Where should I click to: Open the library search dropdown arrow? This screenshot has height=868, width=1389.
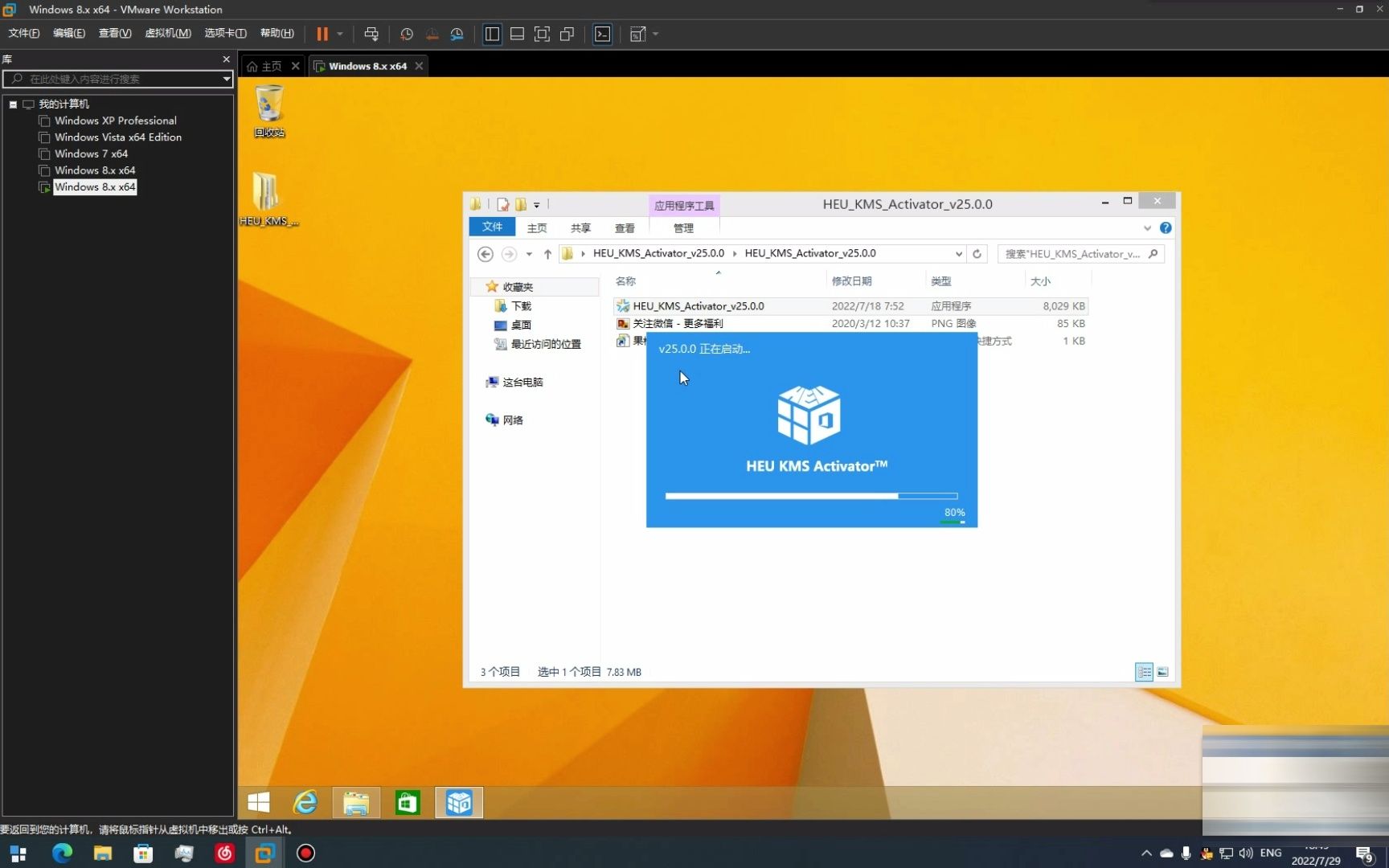point(227,79)
